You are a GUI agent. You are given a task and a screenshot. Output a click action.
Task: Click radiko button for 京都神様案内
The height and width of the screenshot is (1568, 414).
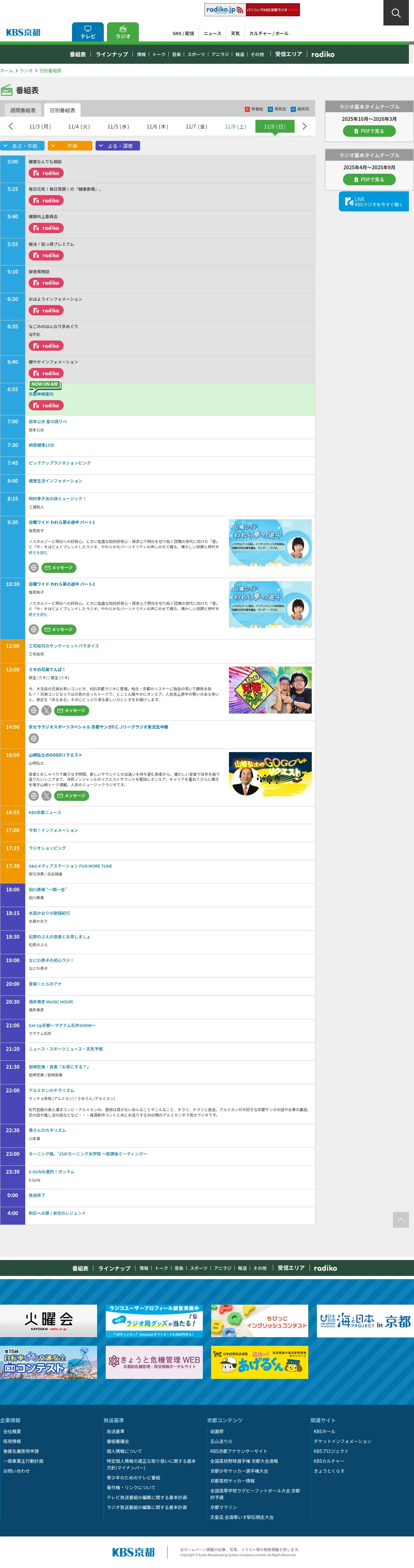coord(46,406)
